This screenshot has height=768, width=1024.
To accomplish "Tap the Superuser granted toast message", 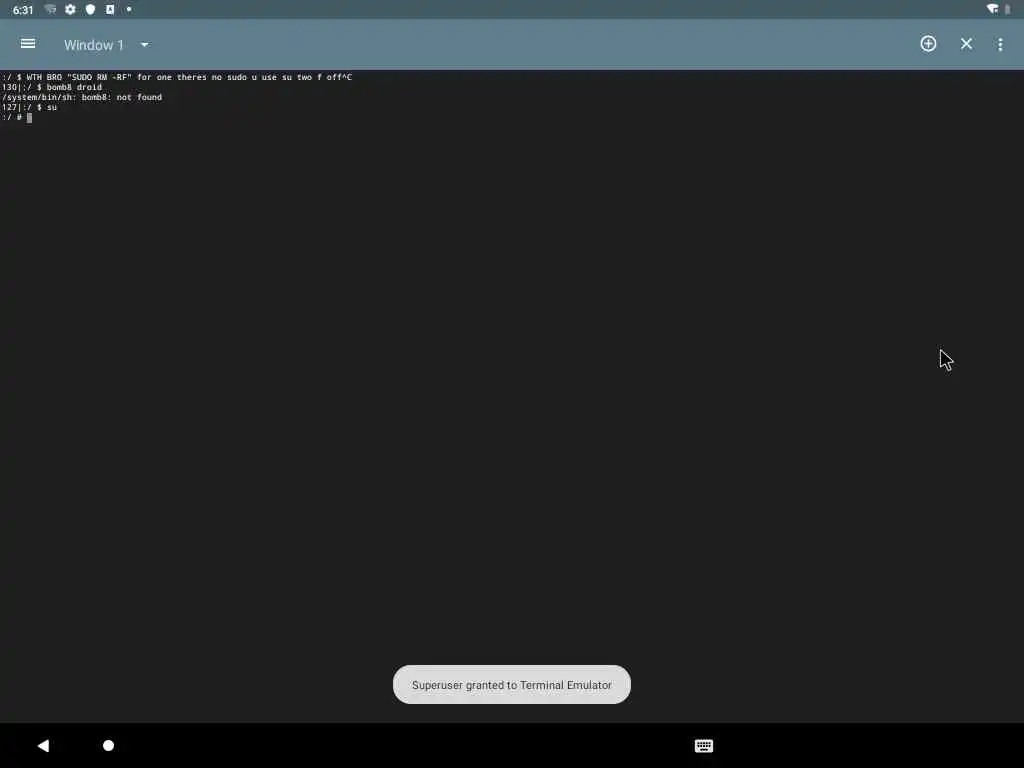I will click(x=511, y=684).
